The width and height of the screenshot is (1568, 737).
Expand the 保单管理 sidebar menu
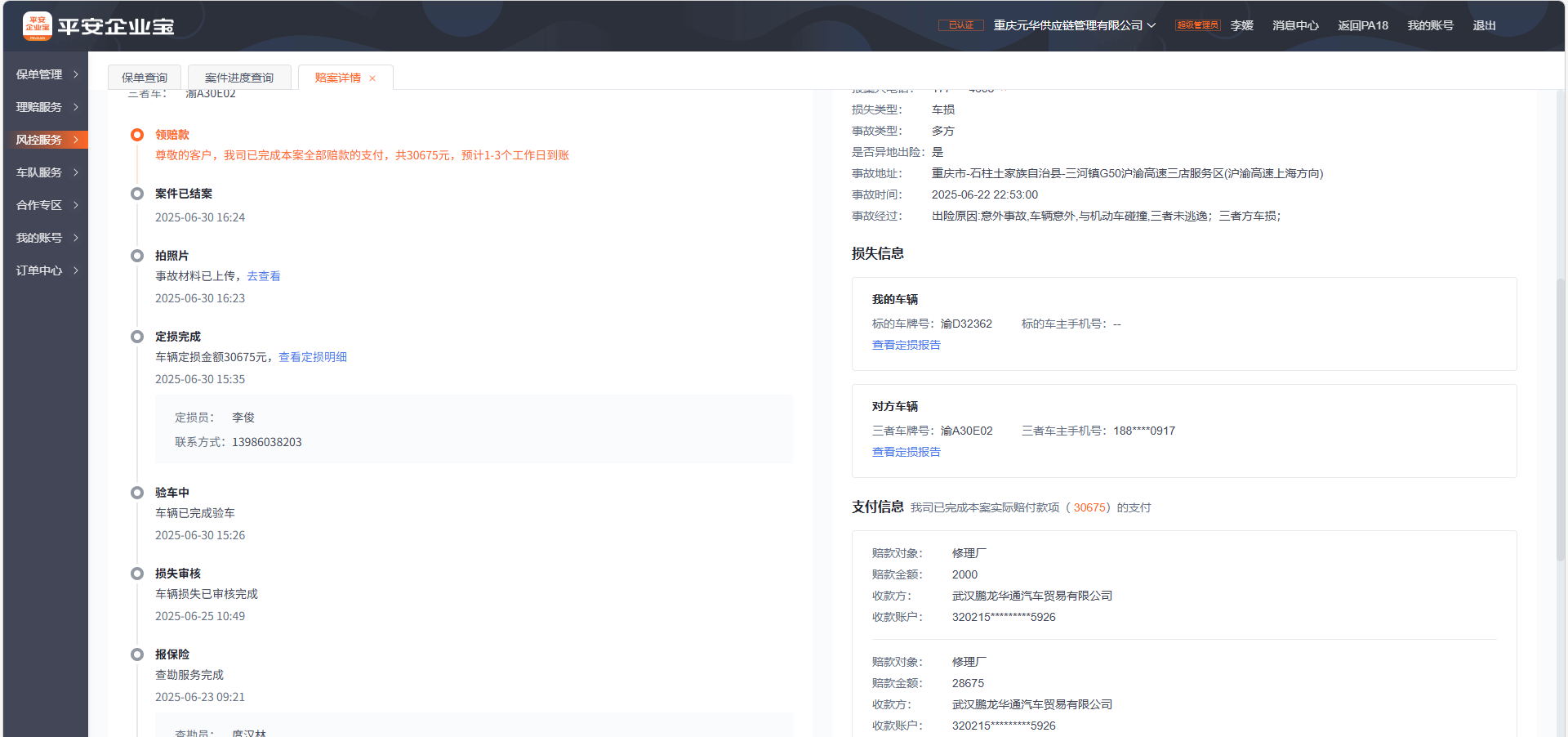click(47, 74)
